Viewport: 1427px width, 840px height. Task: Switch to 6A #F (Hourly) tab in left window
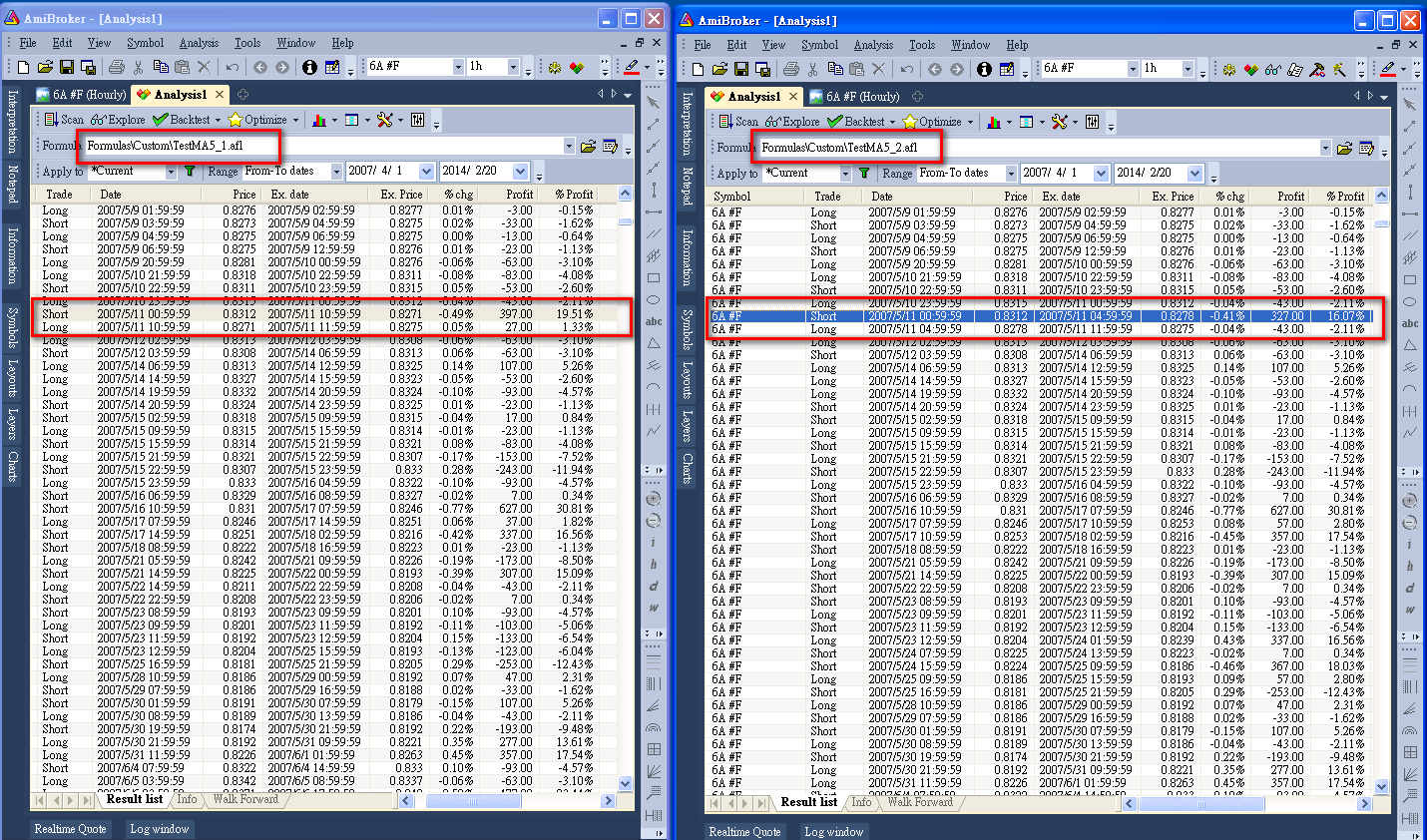coord(82,95)
